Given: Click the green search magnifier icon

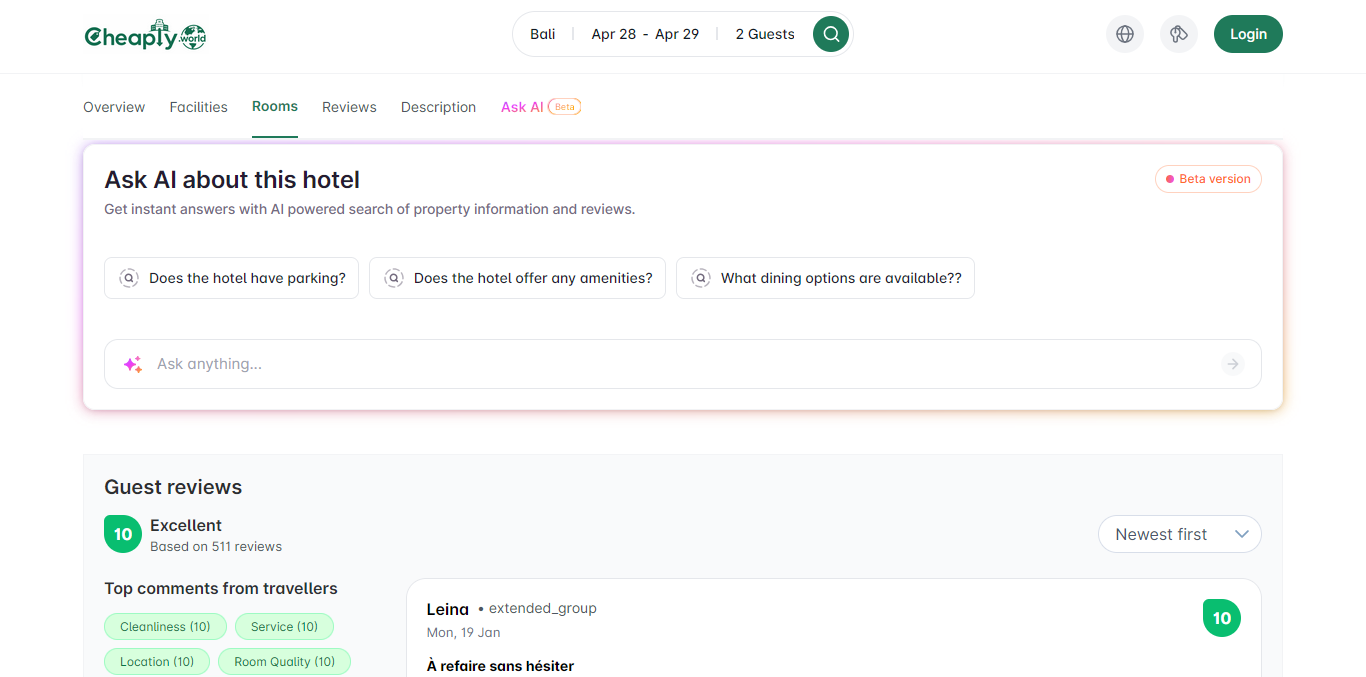Looking at the screenshot, I should point(831,34).
